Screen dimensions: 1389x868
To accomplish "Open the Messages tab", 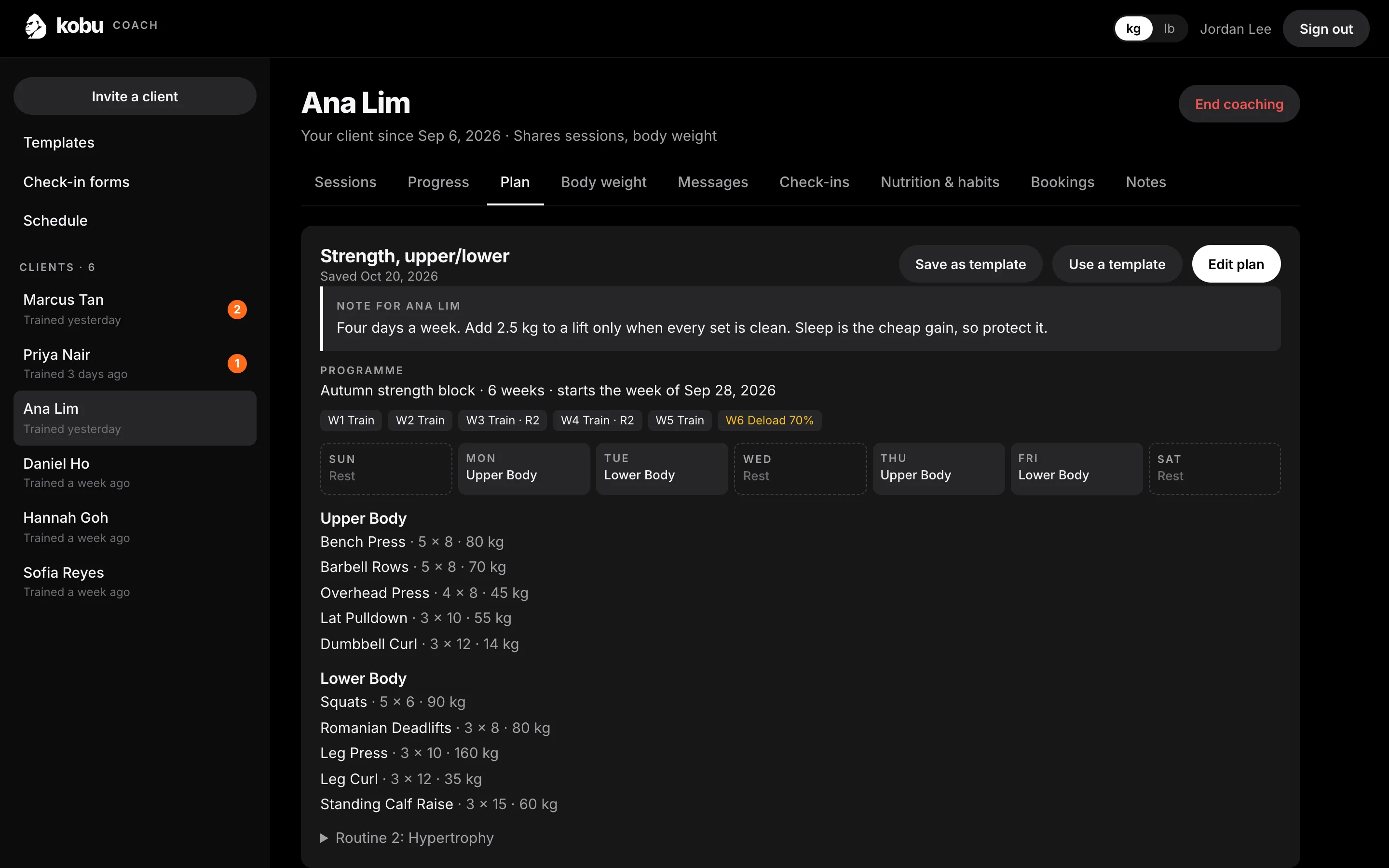I will (712, 182).
